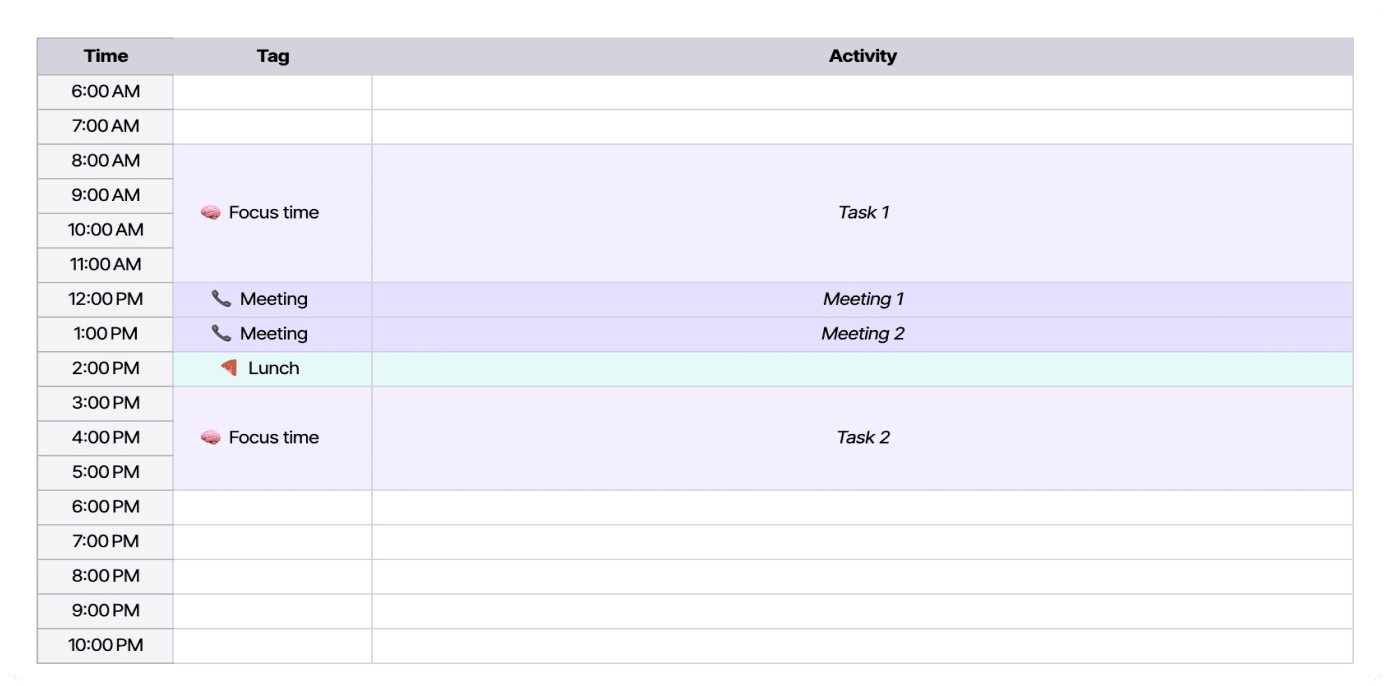1394x686 pixels.
Task: Click the Lunch tag label
Action: (x=274, y=368)
